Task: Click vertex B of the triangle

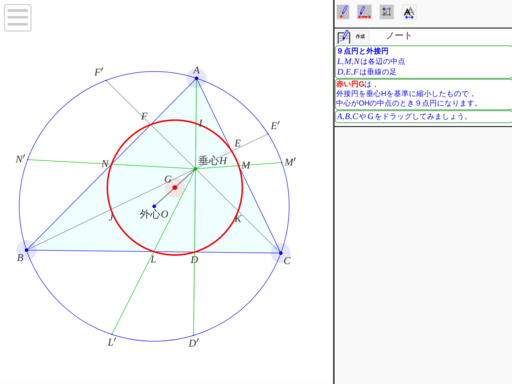Action: click(x=27, y=250)
